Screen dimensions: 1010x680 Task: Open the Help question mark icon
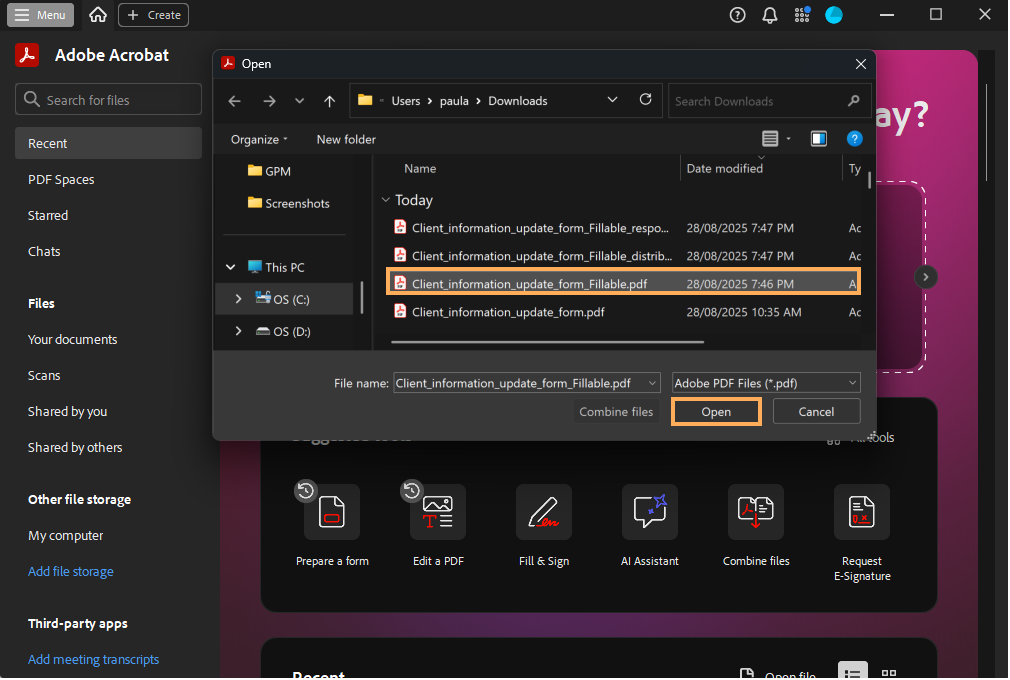pyautogui.click(x=737, y=15)
